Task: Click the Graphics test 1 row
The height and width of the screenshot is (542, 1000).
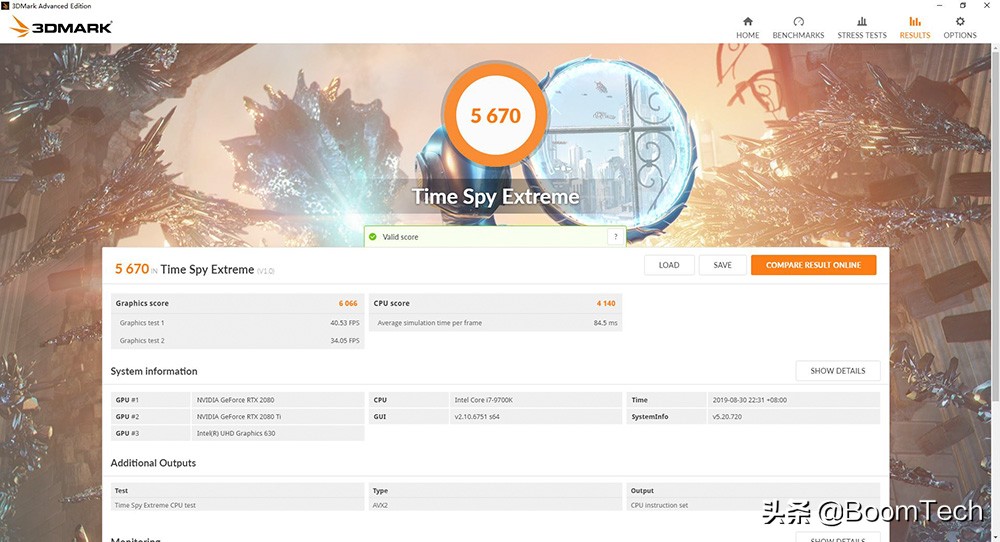Action: point(238,323)
